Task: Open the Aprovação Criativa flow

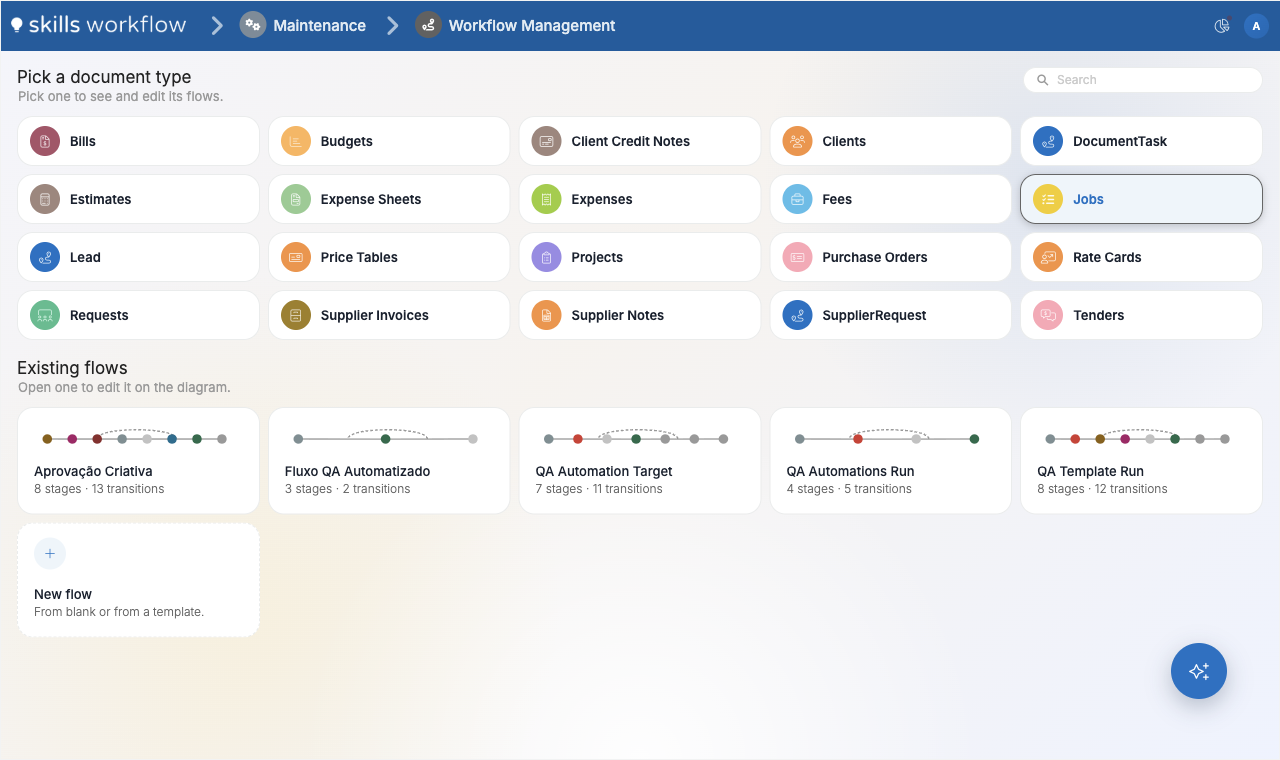Action: [x=138, y=461]
